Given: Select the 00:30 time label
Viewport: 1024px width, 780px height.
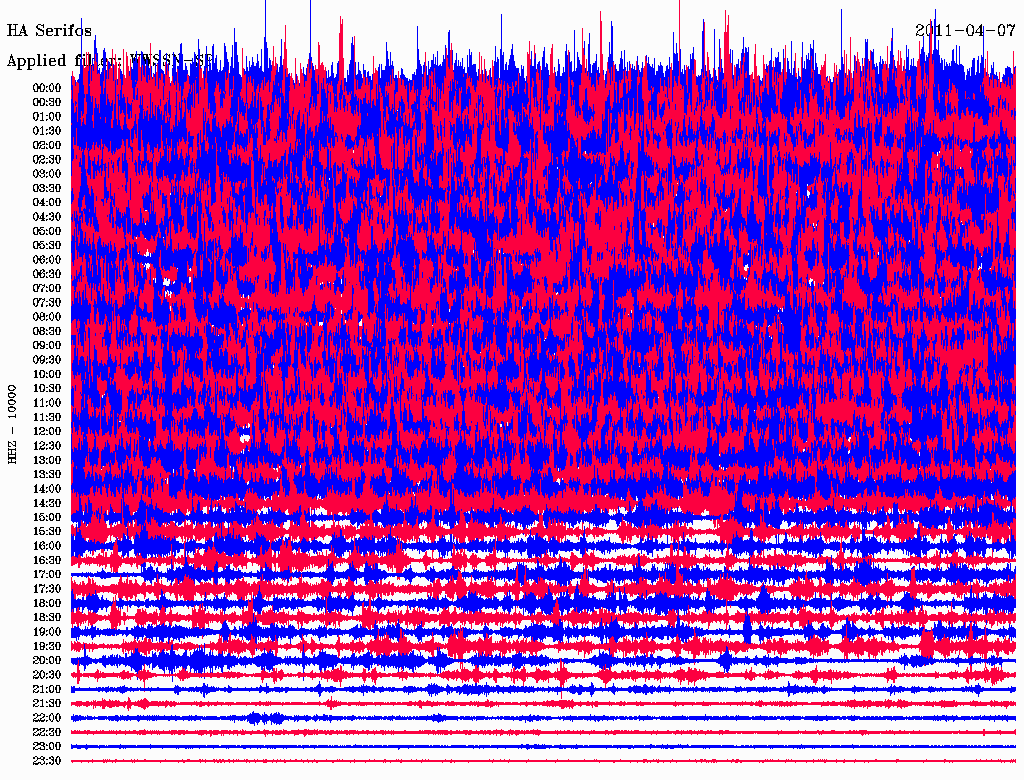Looking at the screenshot, I should (47, 103).
